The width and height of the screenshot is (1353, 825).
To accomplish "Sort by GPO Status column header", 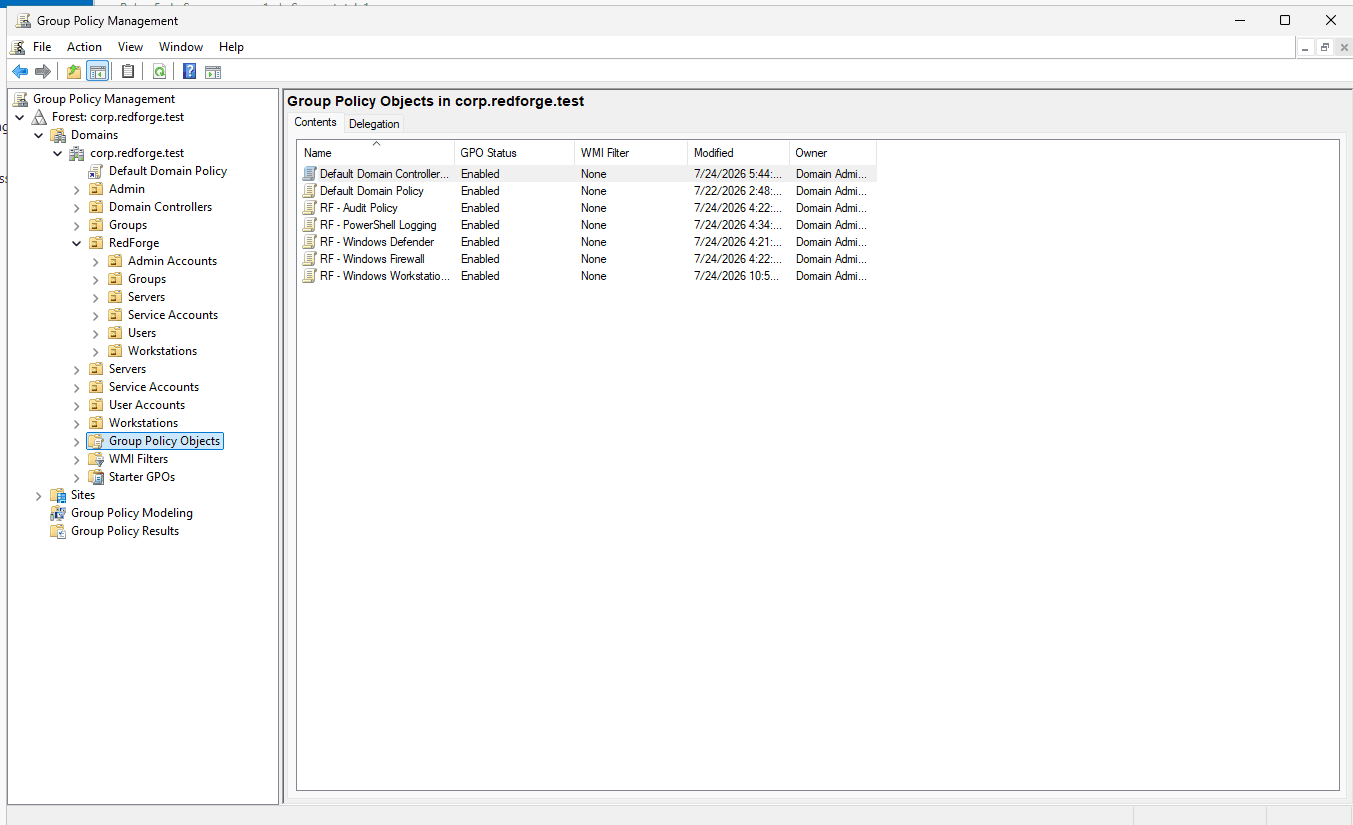I will (514, 153).
